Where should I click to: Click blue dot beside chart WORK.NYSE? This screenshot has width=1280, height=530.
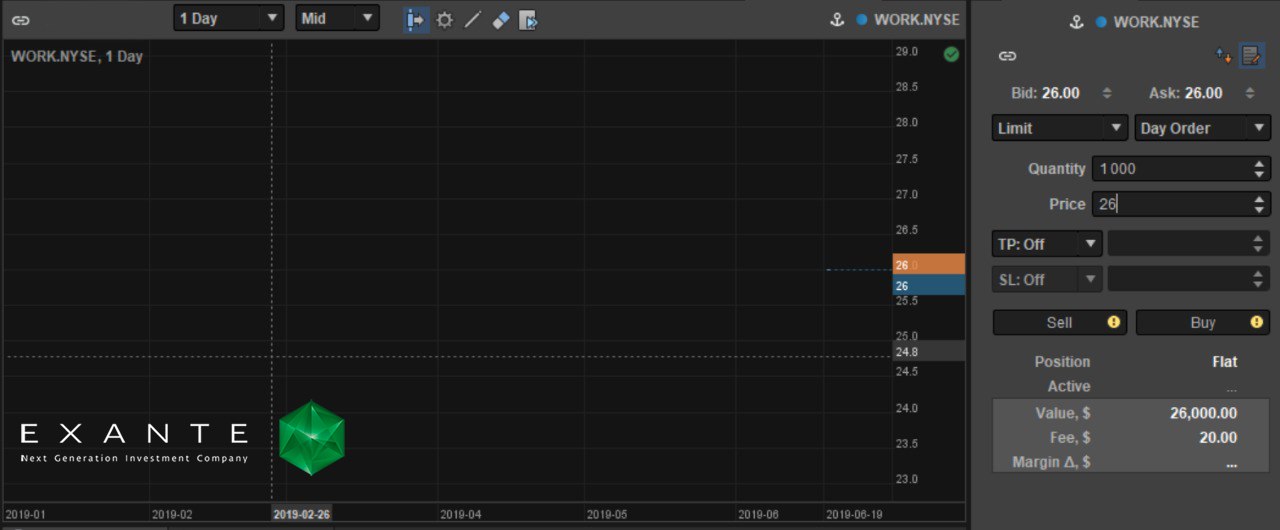tap(862, 19)
